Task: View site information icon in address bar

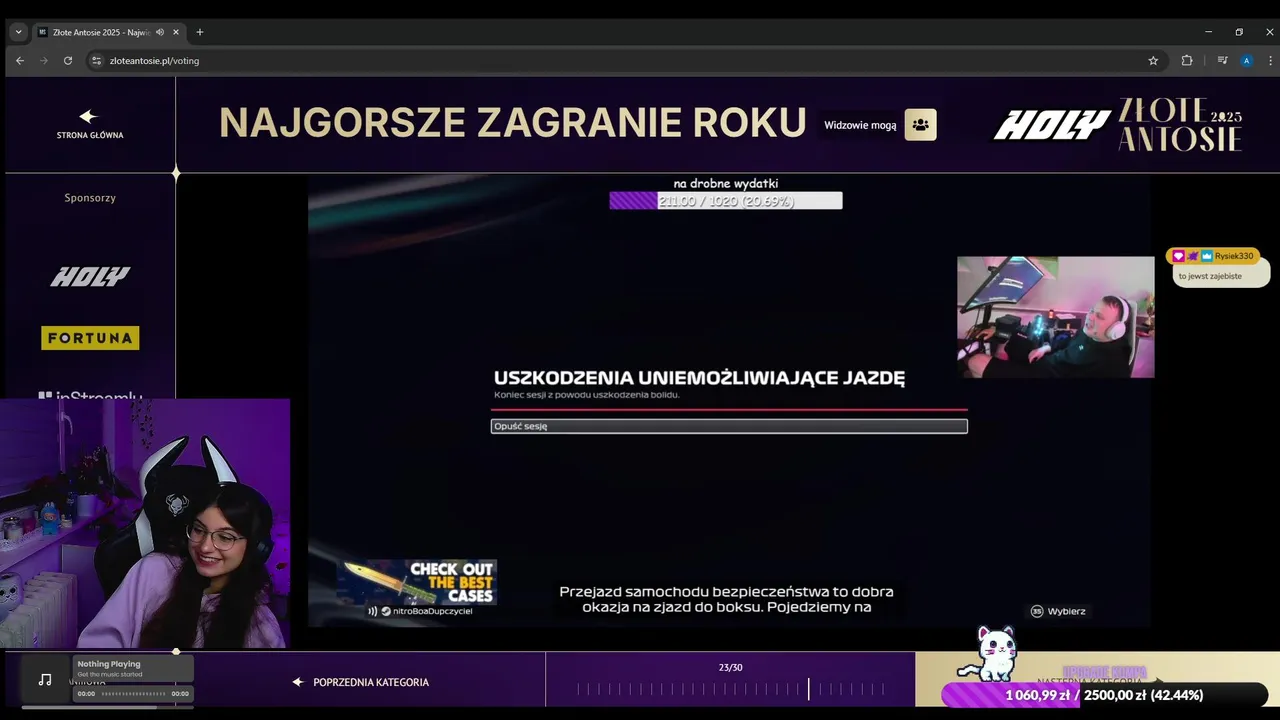Action: tap(97, 60)
